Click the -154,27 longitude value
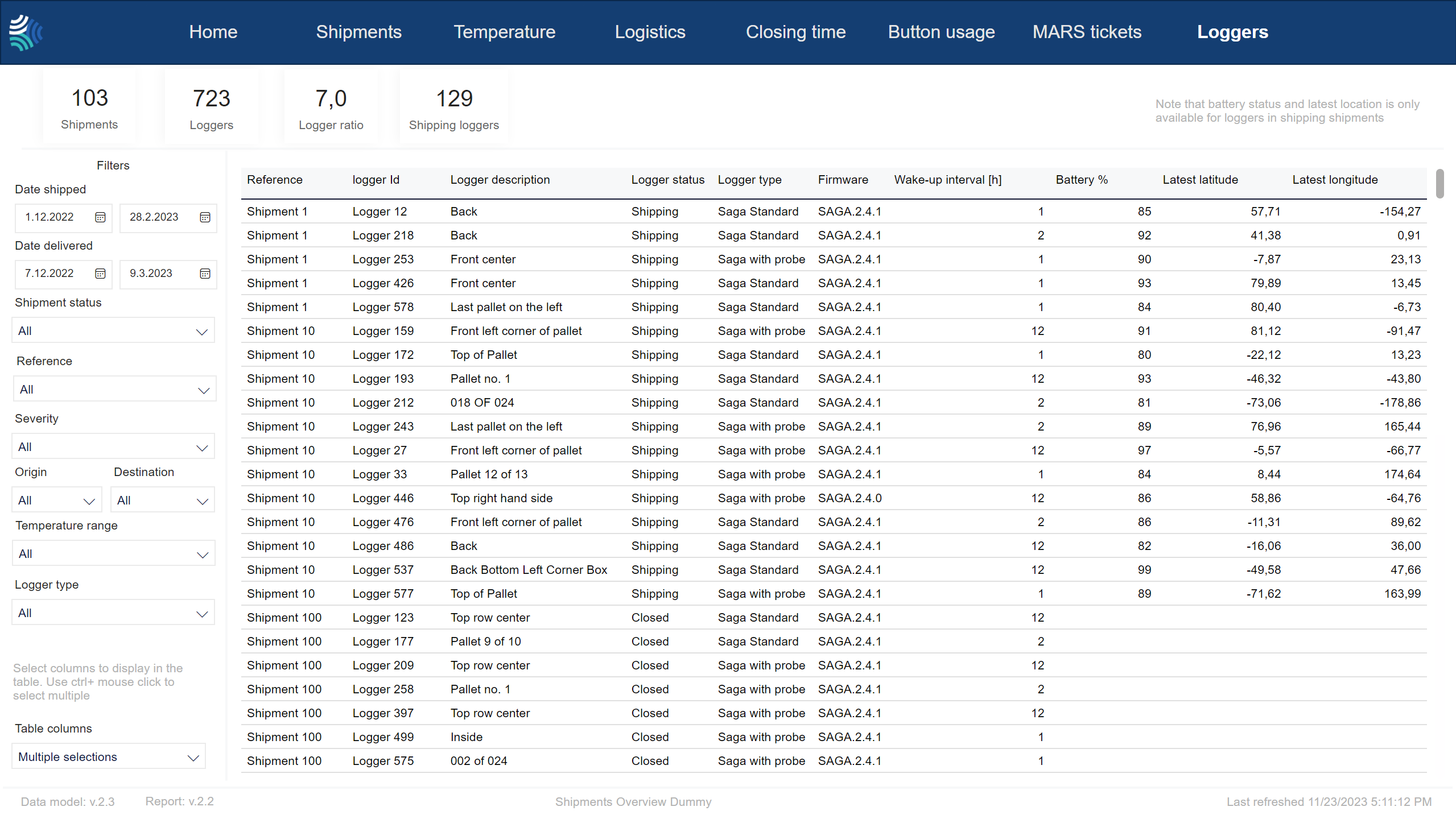1456x819 pixels. [1400, 212]
